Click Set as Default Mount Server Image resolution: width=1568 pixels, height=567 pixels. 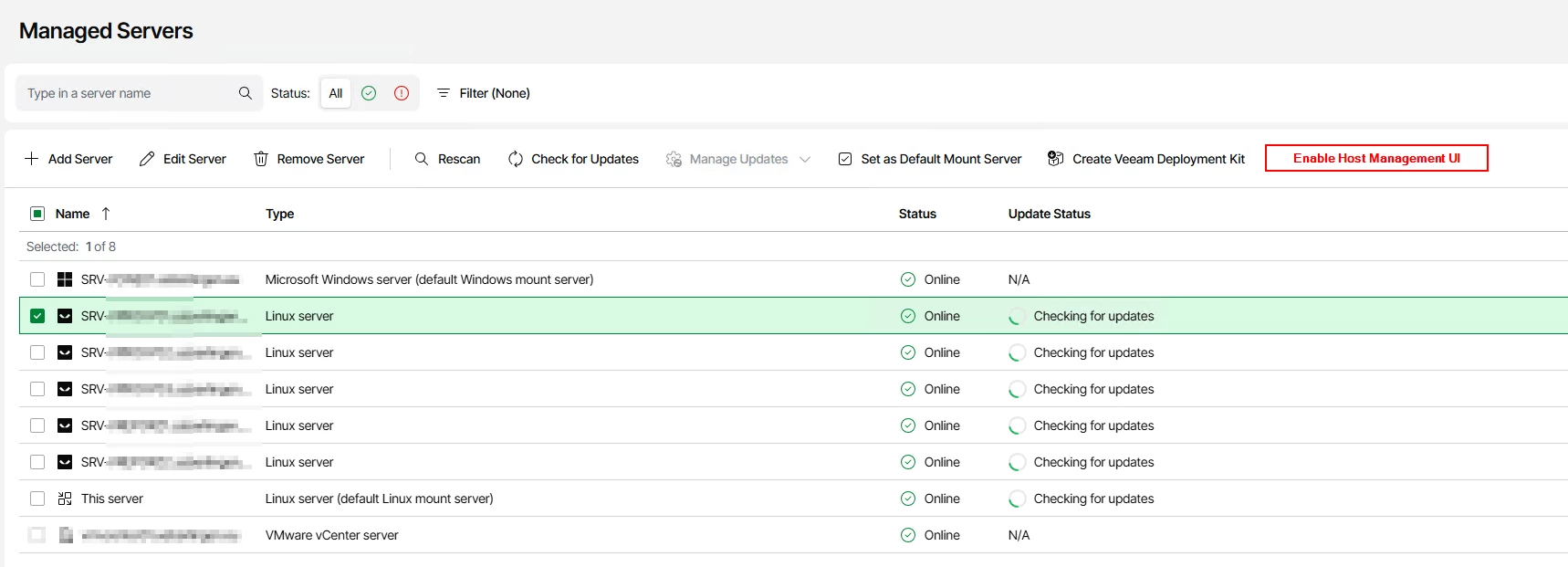[930, 159]
